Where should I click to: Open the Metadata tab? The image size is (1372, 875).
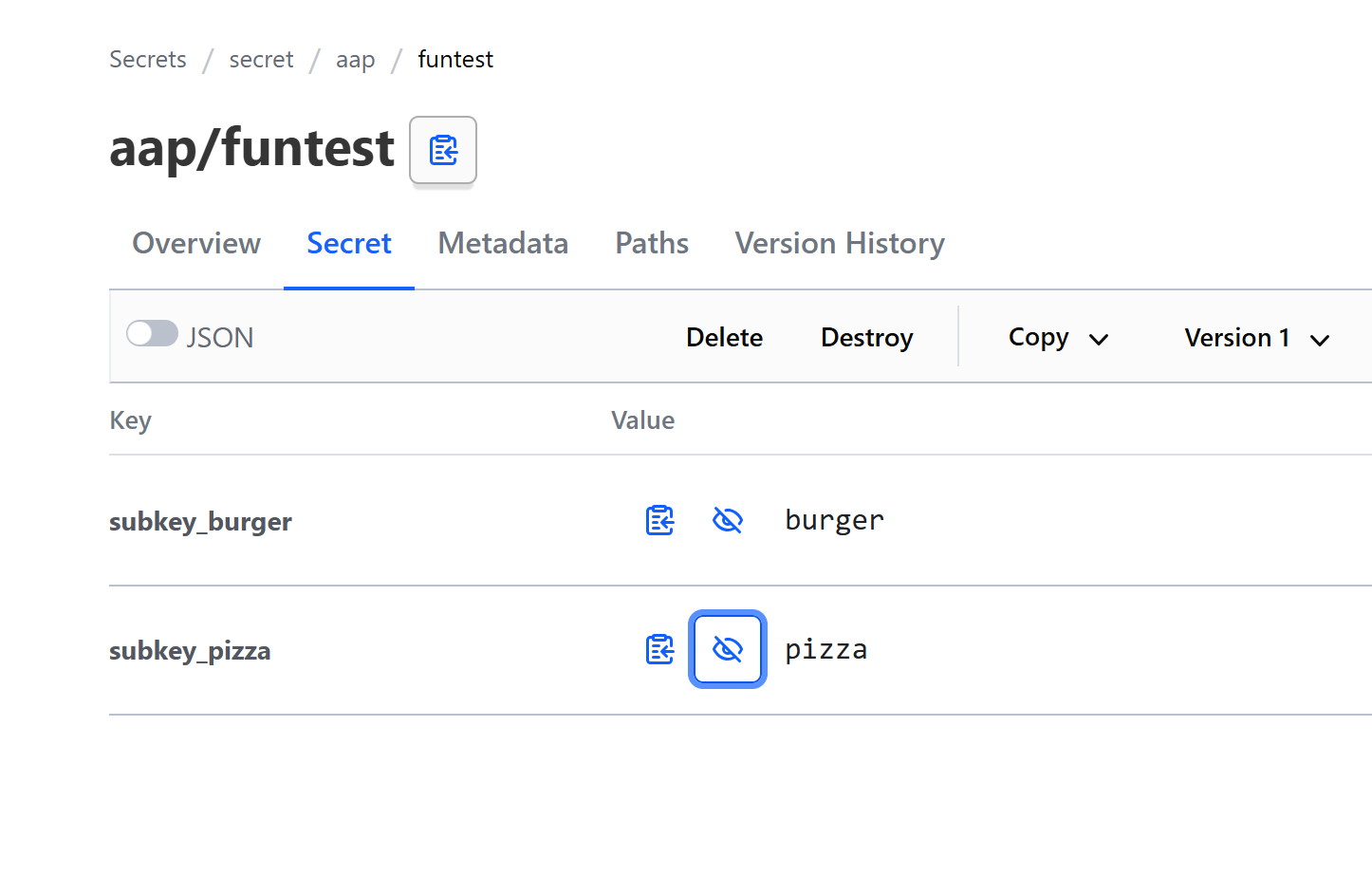pyautogui.click(x=503, y=244)
